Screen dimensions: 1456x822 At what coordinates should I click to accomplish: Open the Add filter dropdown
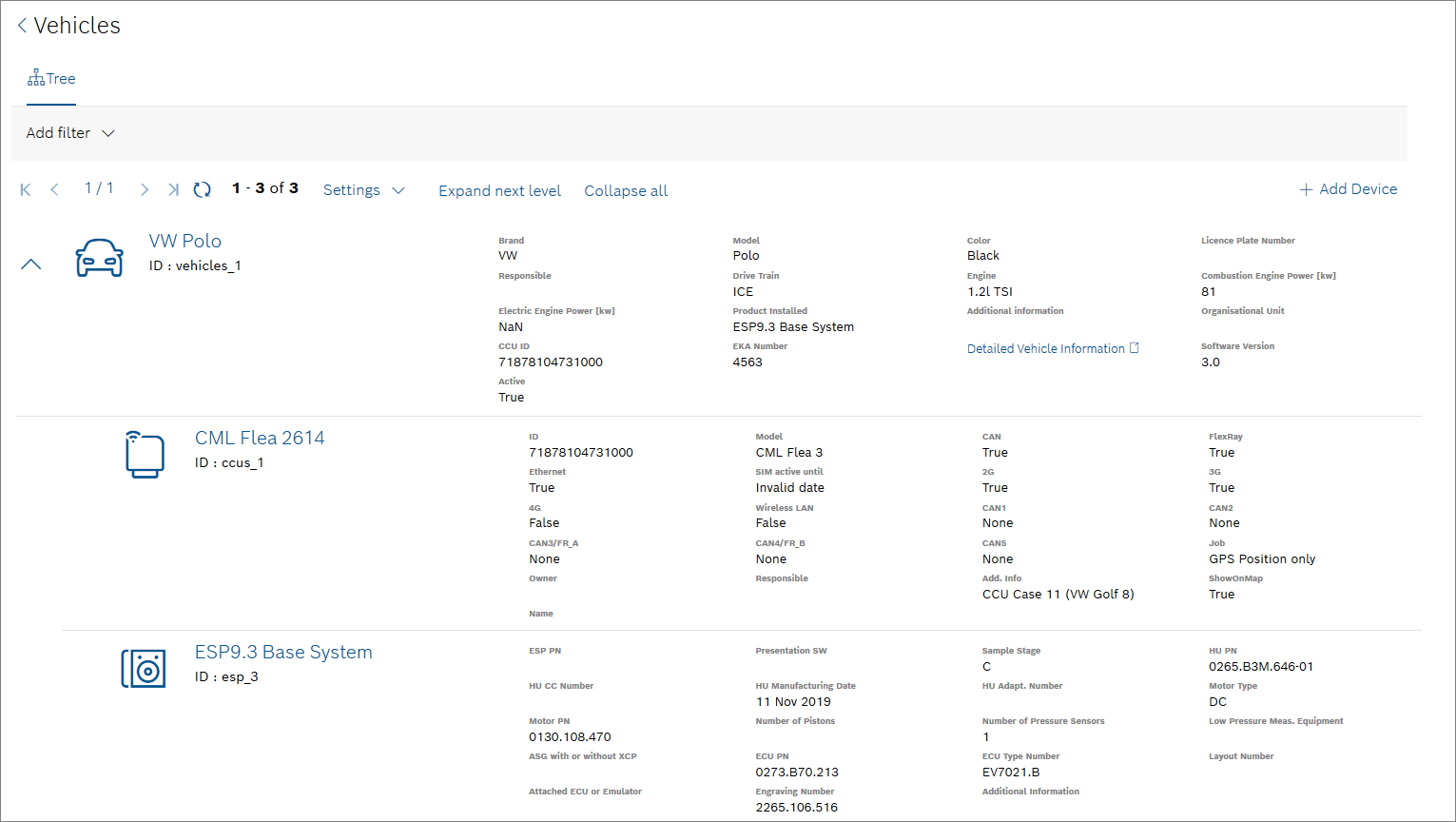(x=70, y=133)
